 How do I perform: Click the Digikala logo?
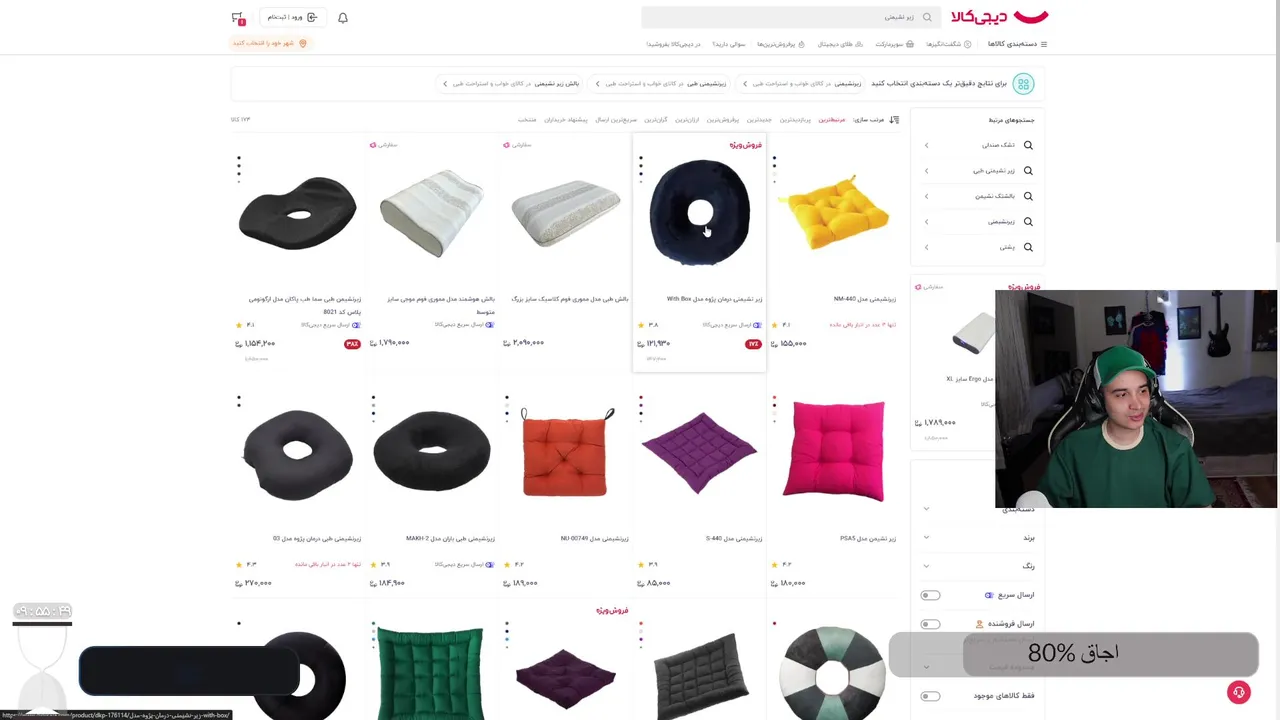pyautogui.click(x=999, y=17)
